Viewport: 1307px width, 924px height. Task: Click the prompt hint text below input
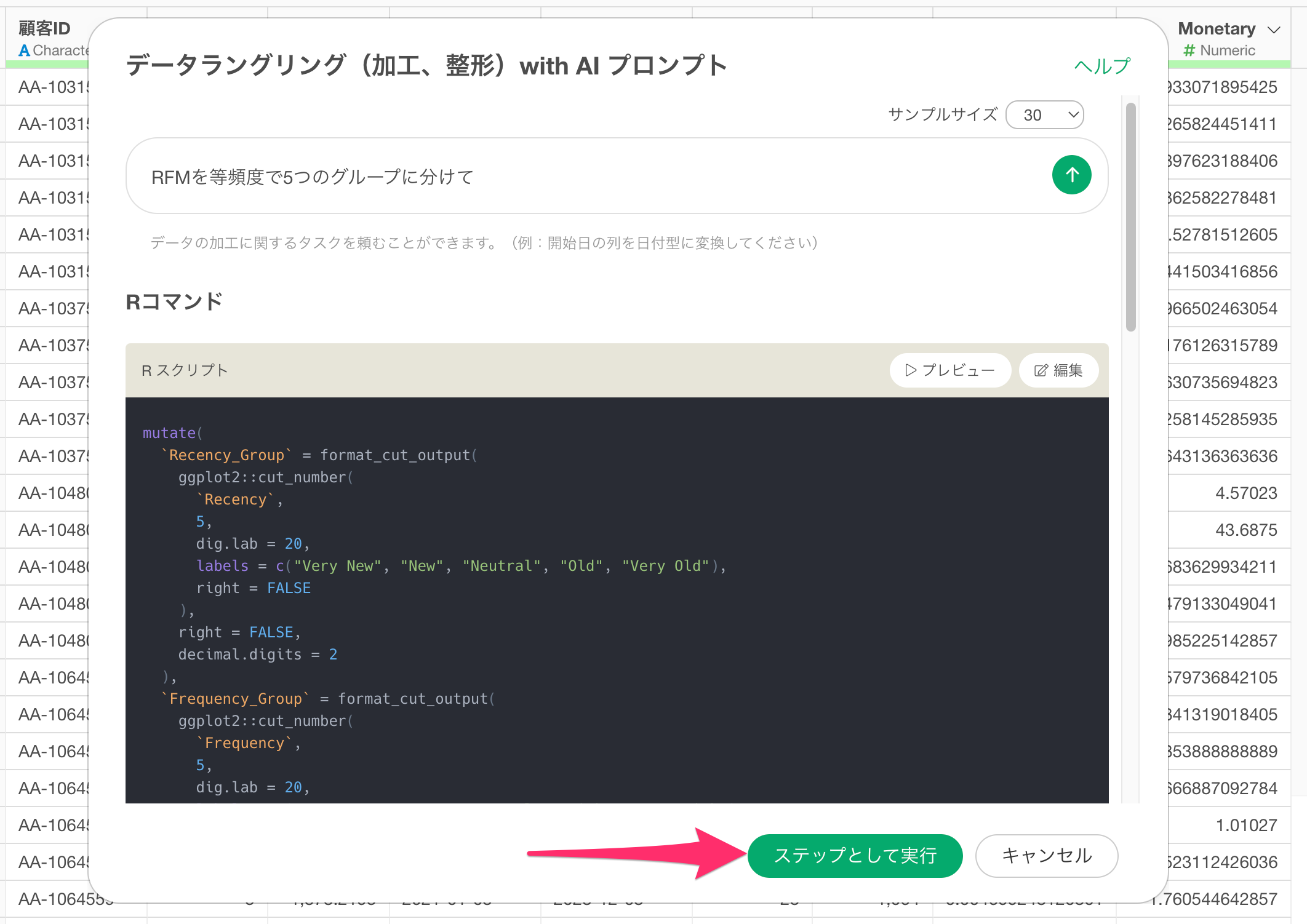coord(484,243)
